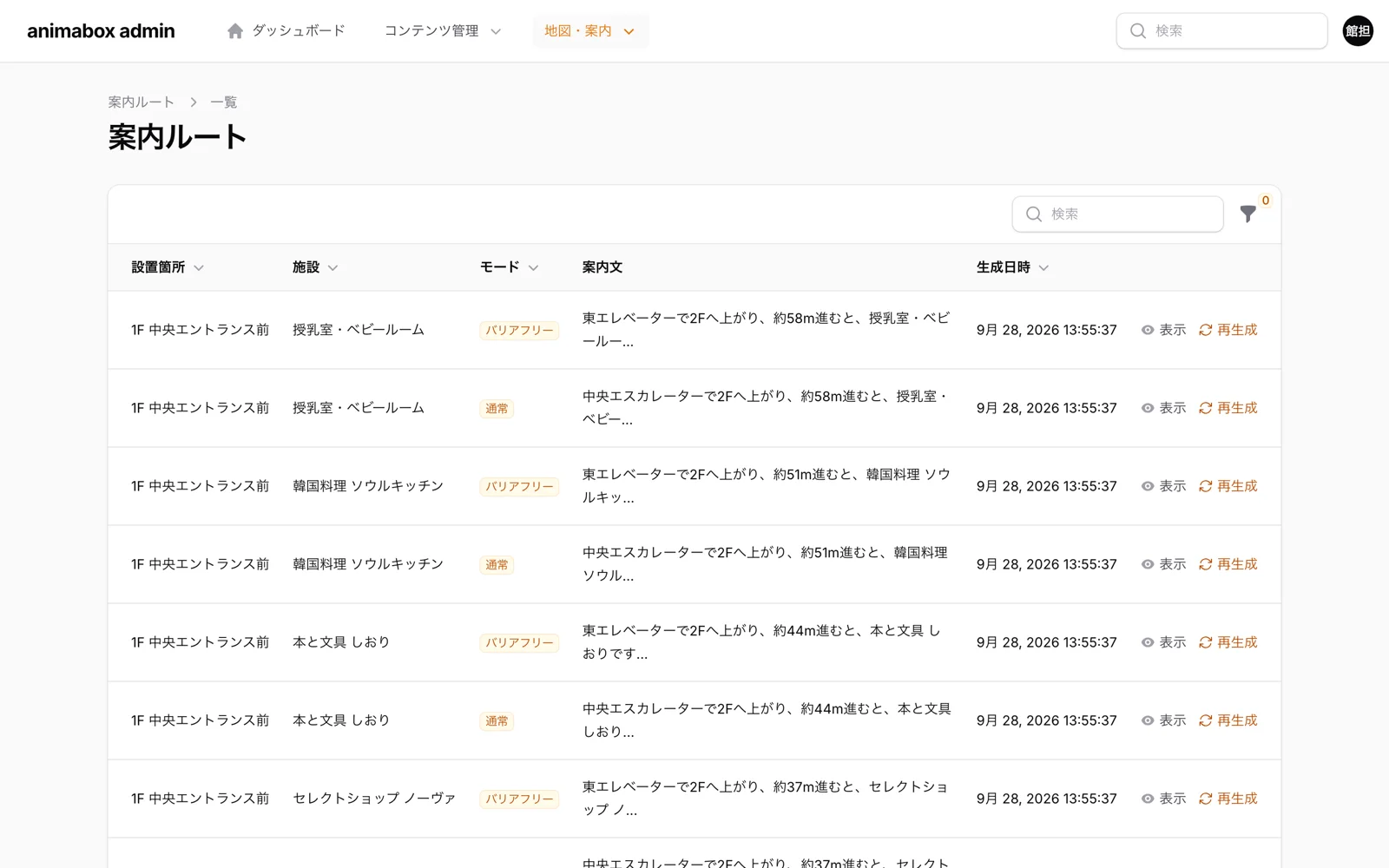Screen dimensions: 1389x868
Task: Regenerate the 韓国料理 バリアフリー route
Action: (x=1228, y=486)
